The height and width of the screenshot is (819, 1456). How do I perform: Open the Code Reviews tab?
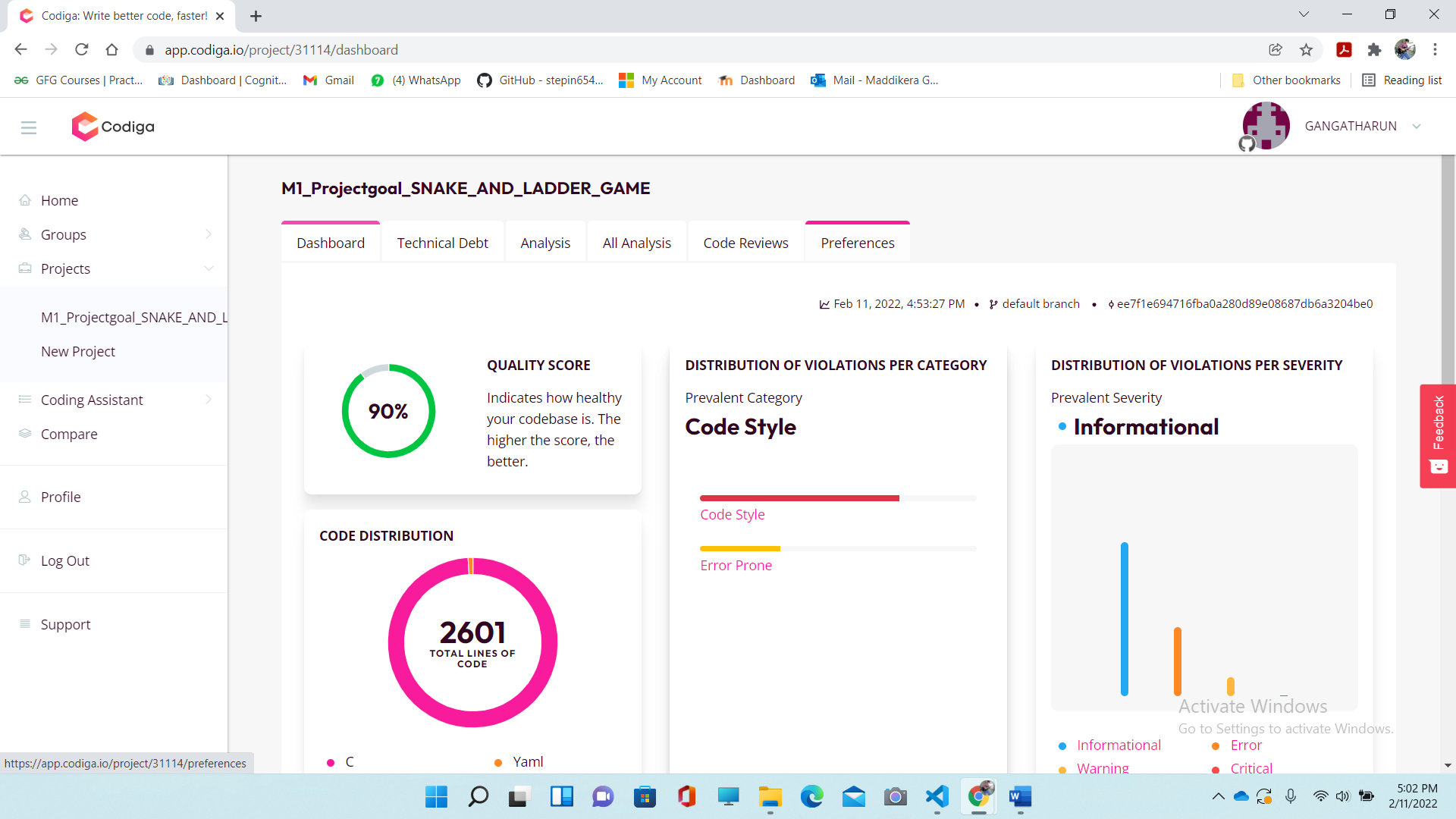tap(745, 243)
